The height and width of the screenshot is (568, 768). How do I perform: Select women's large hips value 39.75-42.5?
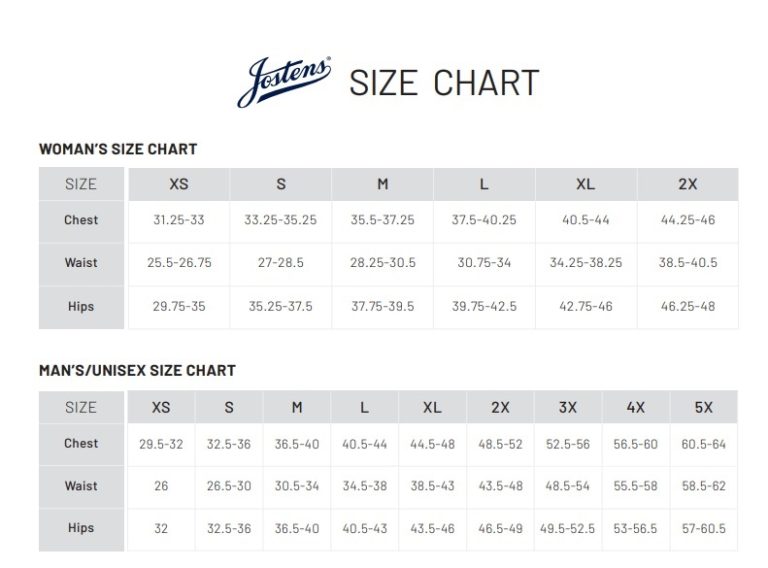coord(484,307)
